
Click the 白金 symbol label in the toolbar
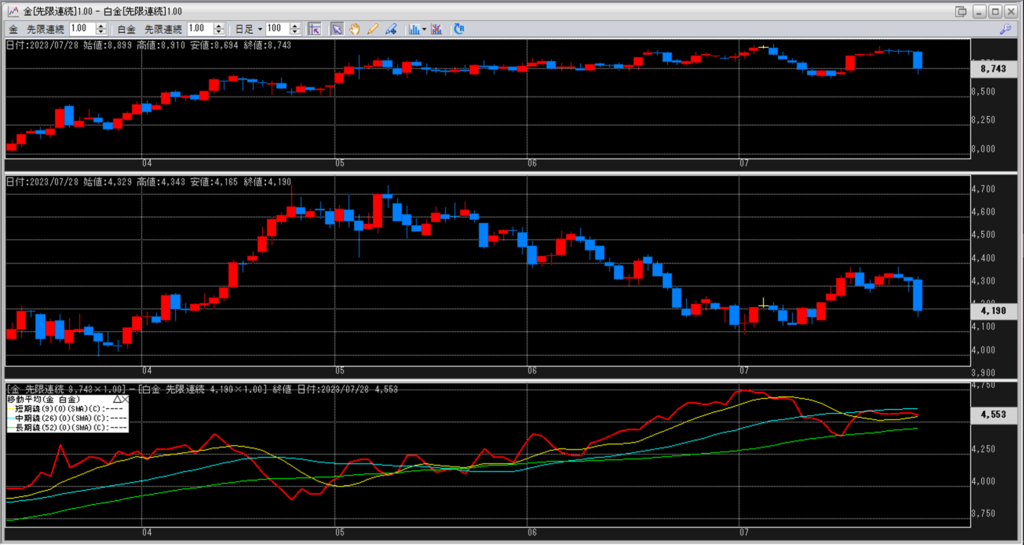coord(127,29)
